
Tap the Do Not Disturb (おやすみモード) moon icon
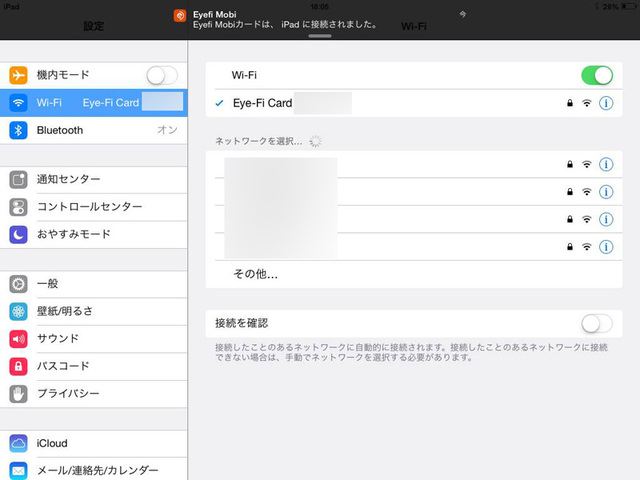pos(19,234)
